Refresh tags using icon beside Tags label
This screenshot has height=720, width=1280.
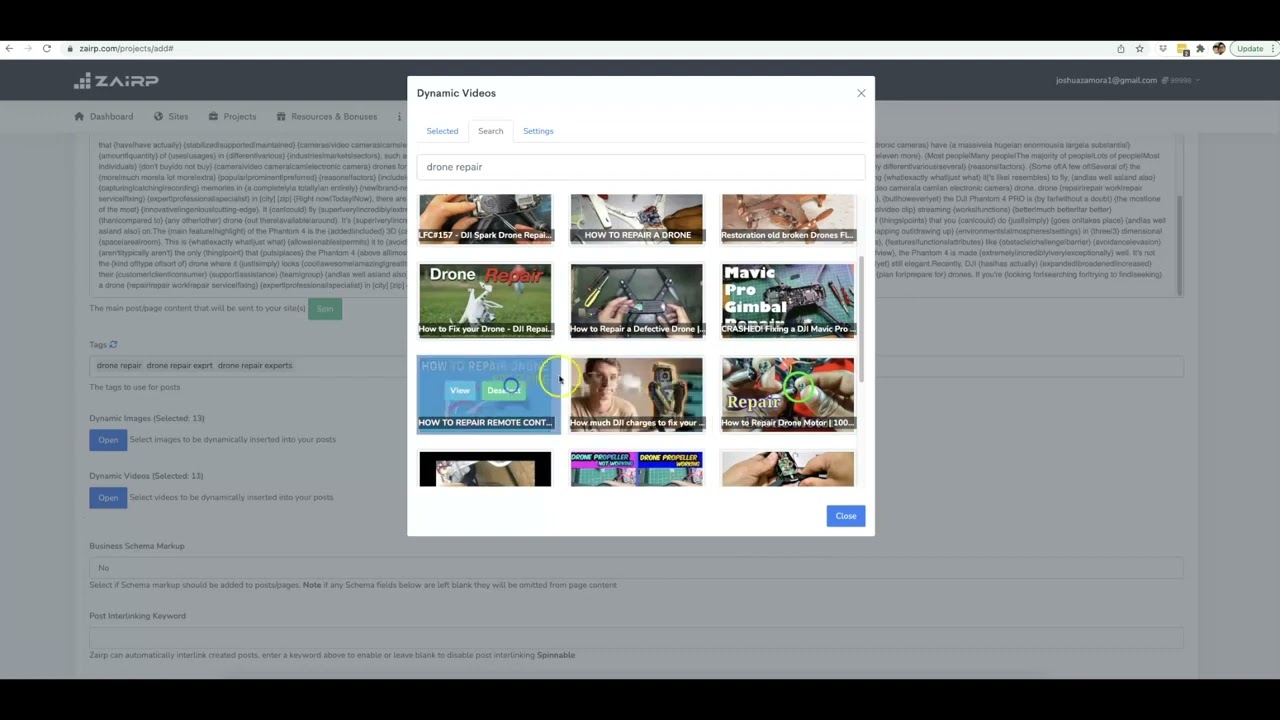pyautogui.click(x=113, y=345)
